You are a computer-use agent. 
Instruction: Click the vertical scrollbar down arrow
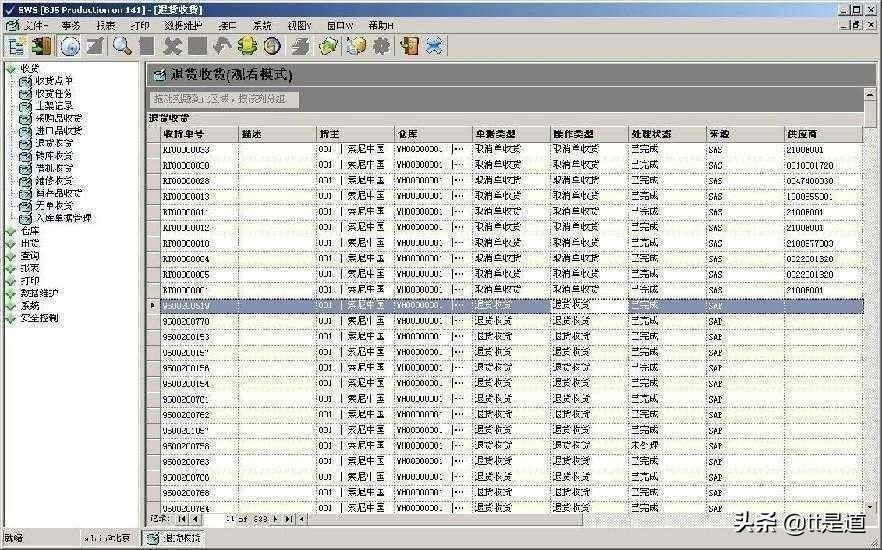tap(870, 508)
